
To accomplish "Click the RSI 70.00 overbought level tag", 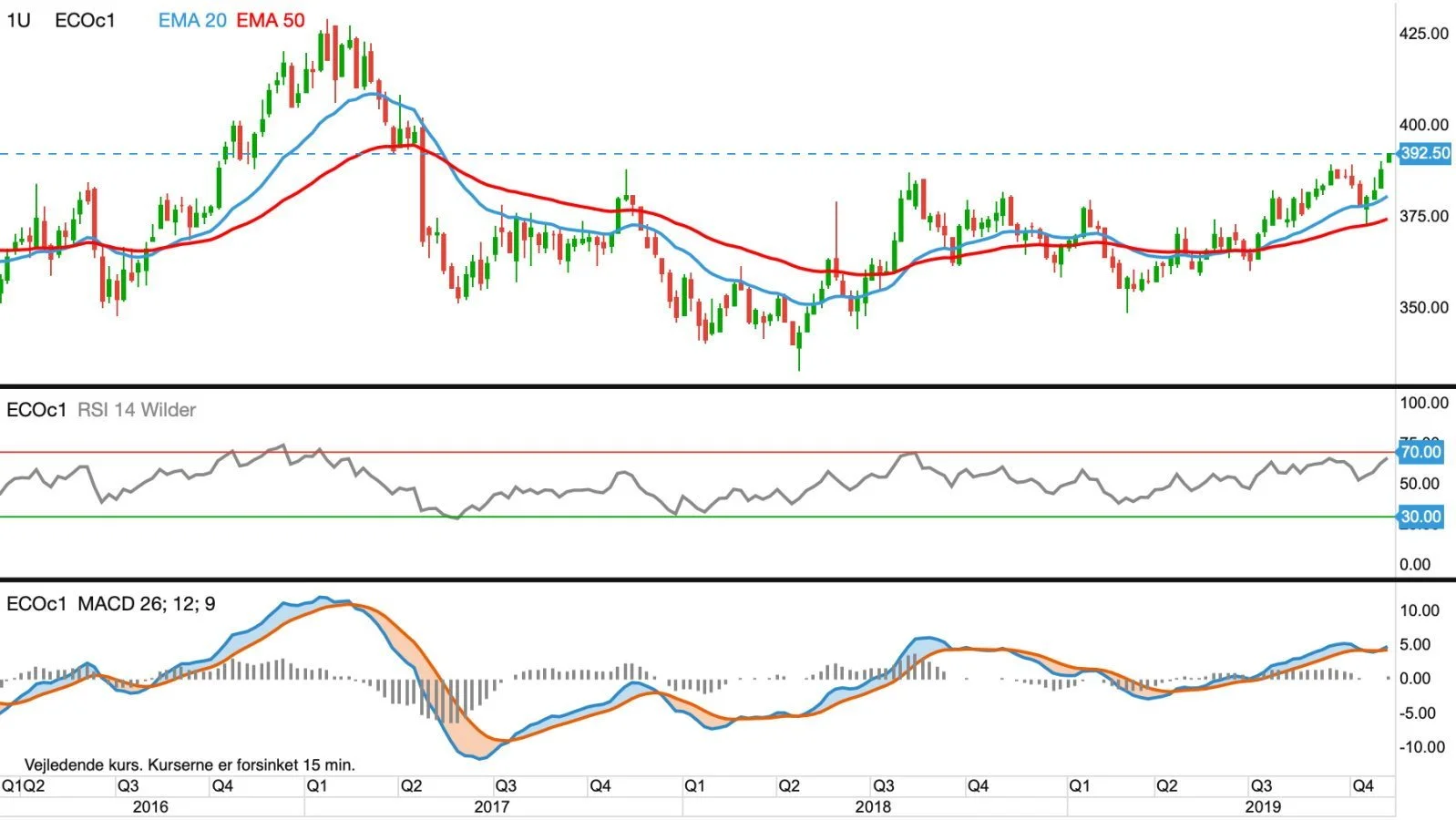I will tap(1420, 452).
